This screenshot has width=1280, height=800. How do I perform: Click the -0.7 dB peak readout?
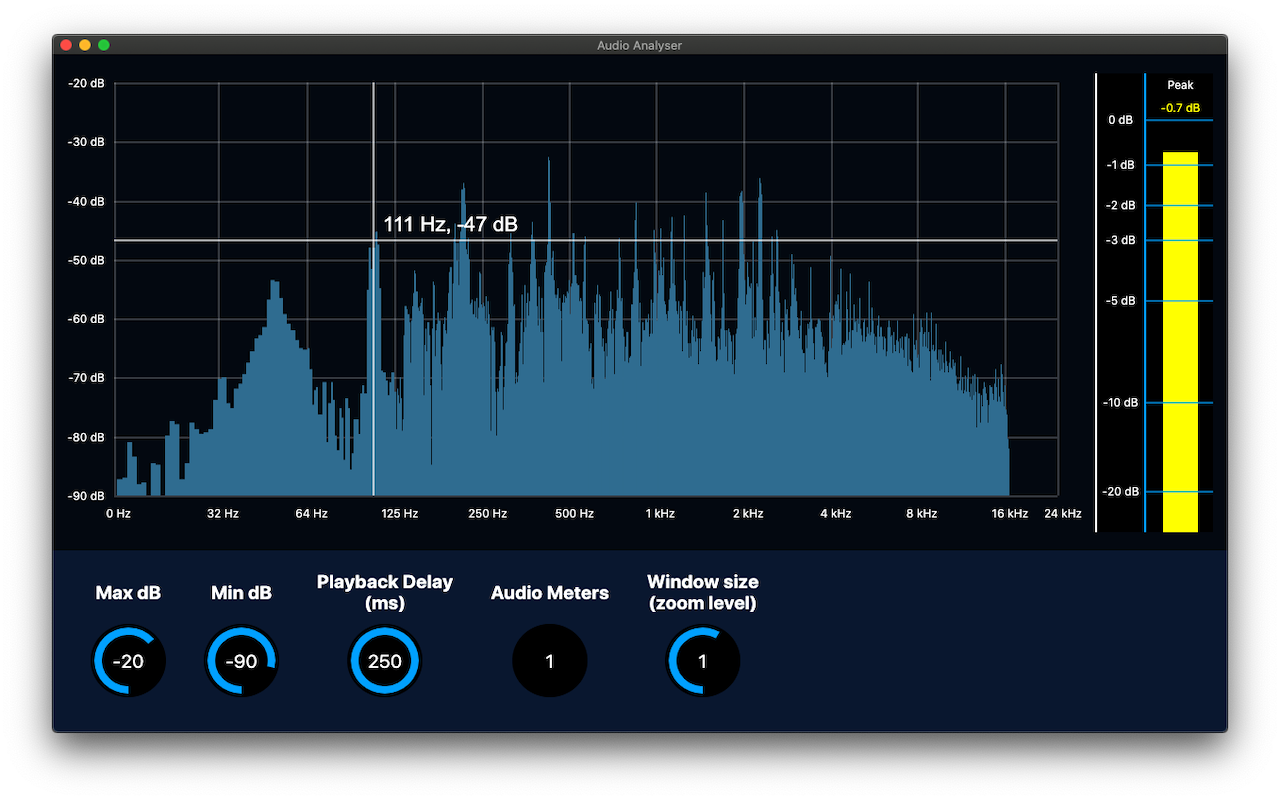(1180, 108)
